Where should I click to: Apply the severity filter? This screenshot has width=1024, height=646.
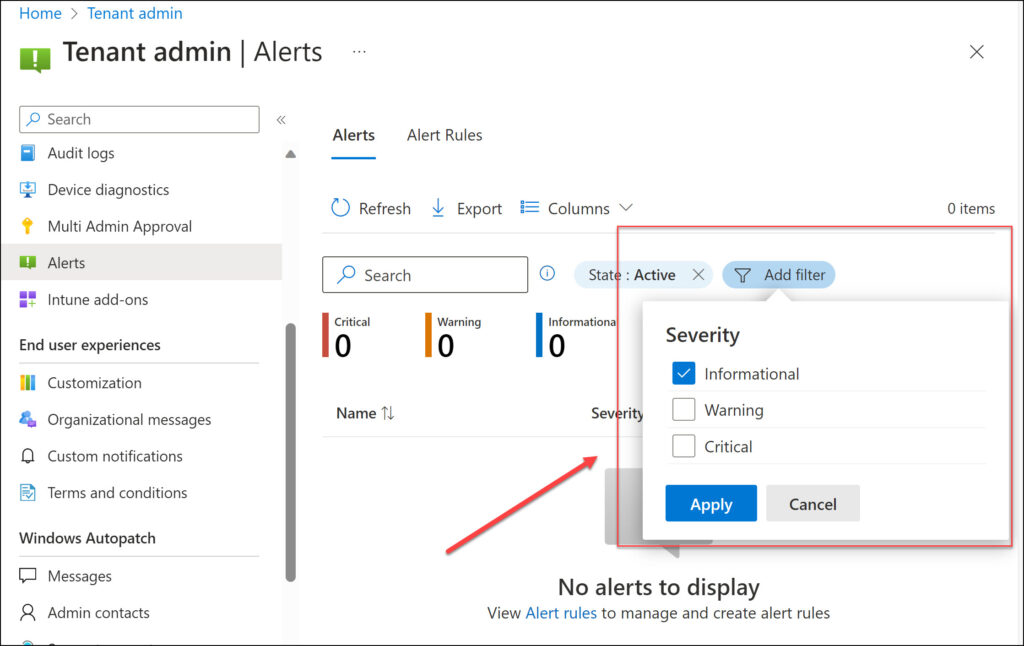coord(711,504)
